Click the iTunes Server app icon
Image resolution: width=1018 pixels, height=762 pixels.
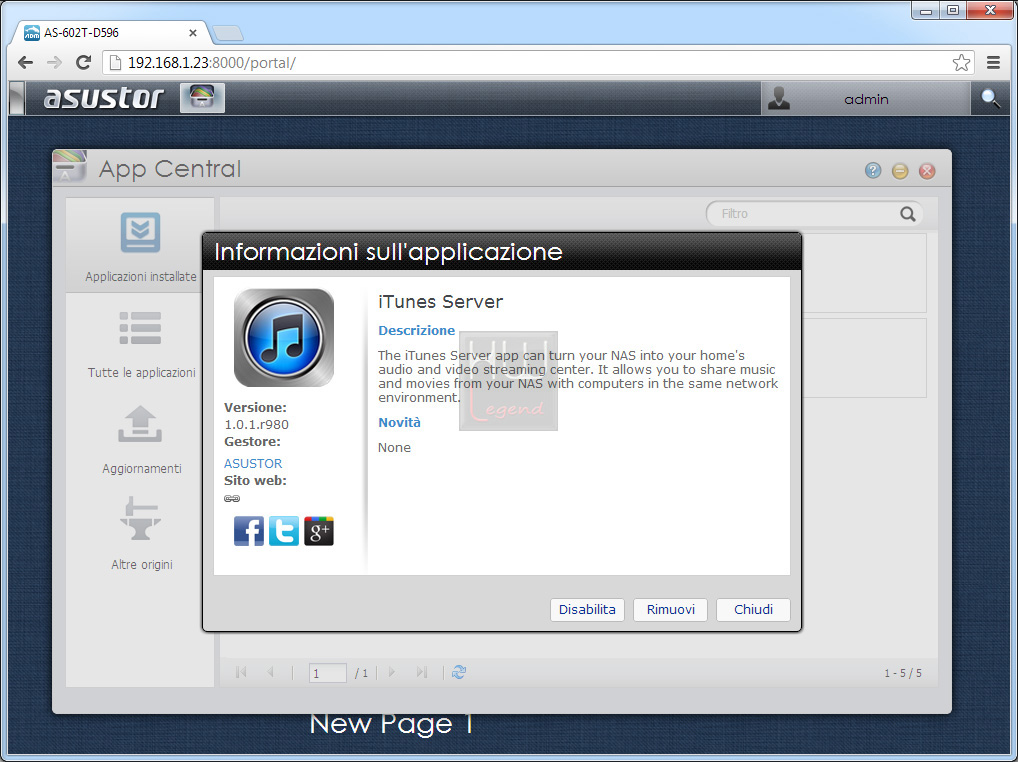(x=284, y=338)
